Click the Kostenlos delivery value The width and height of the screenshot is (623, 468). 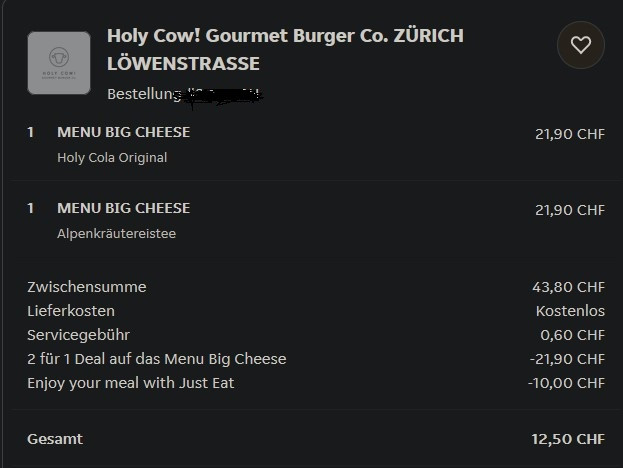click(570, 311)
